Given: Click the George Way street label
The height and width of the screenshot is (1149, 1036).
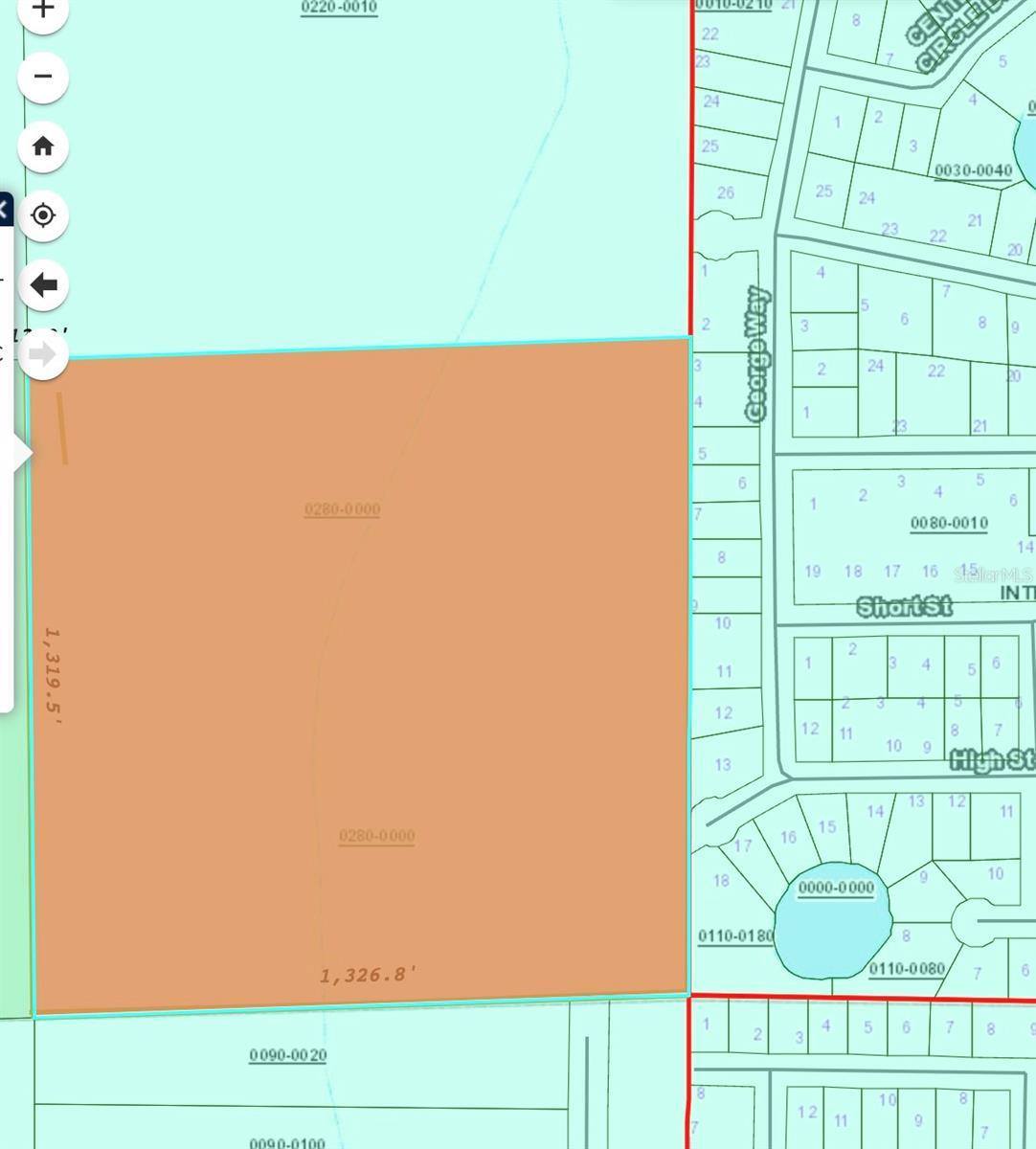Looking at the screenshot, I should pyautogui.click(x=756, y=353).
